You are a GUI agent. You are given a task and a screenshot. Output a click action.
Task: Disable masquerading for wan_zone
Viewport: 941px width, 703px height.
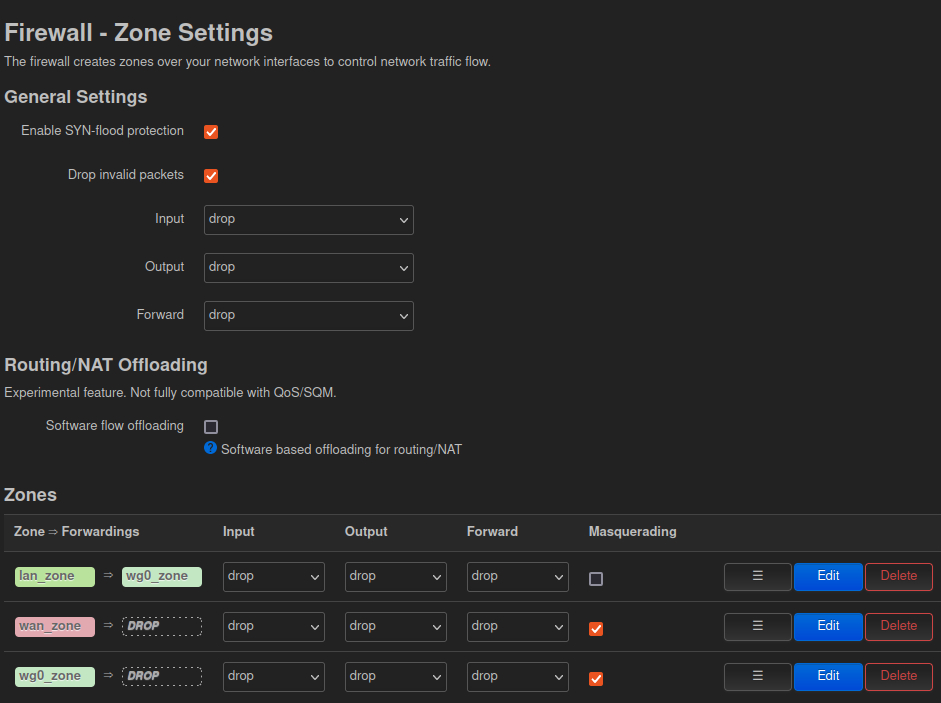[596, 629]
